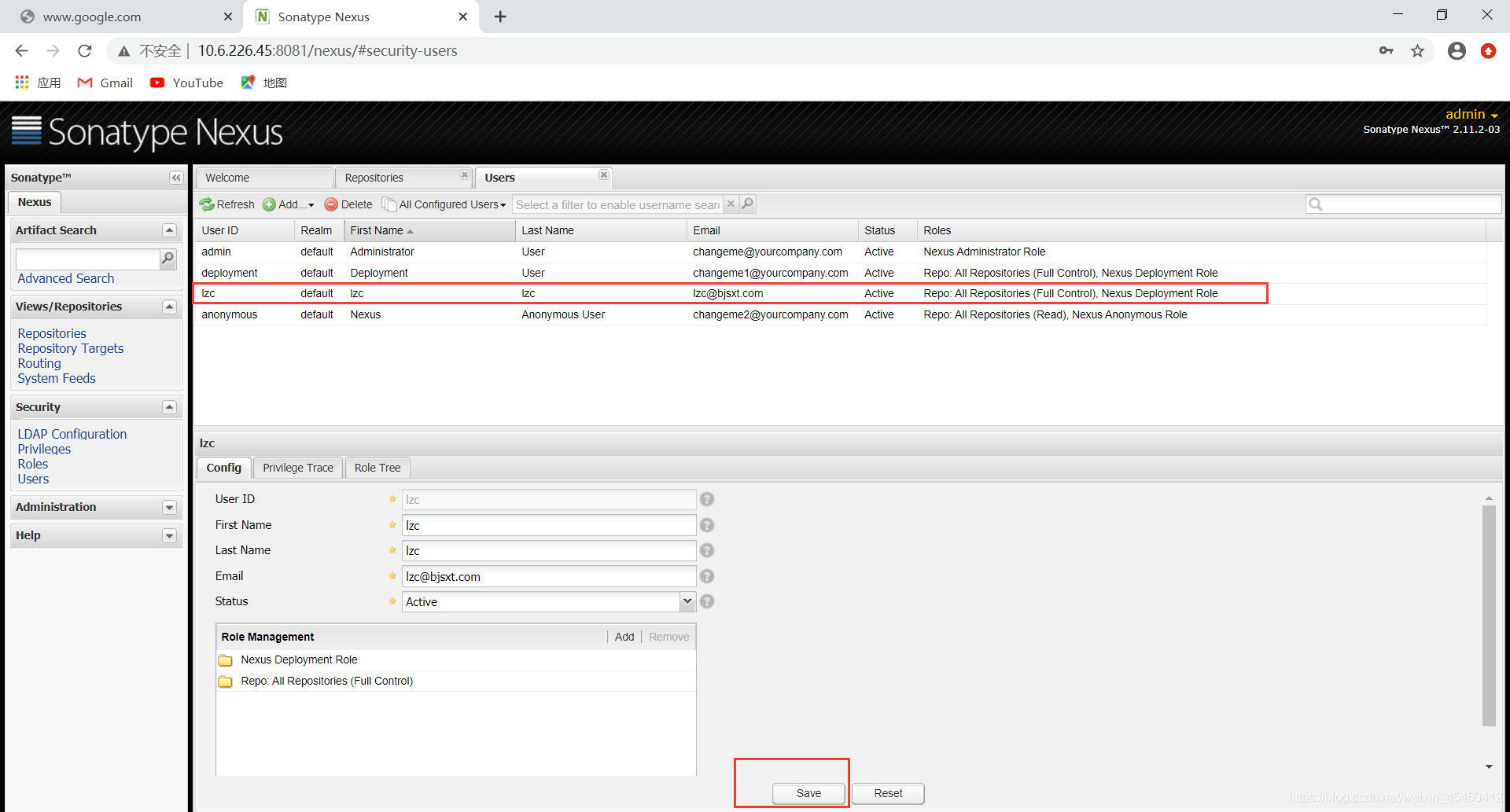Image resolution: width=1510 pixels, height=812 pixels.
Task: Collapse the Security section
Action: [x=169, y=407]
